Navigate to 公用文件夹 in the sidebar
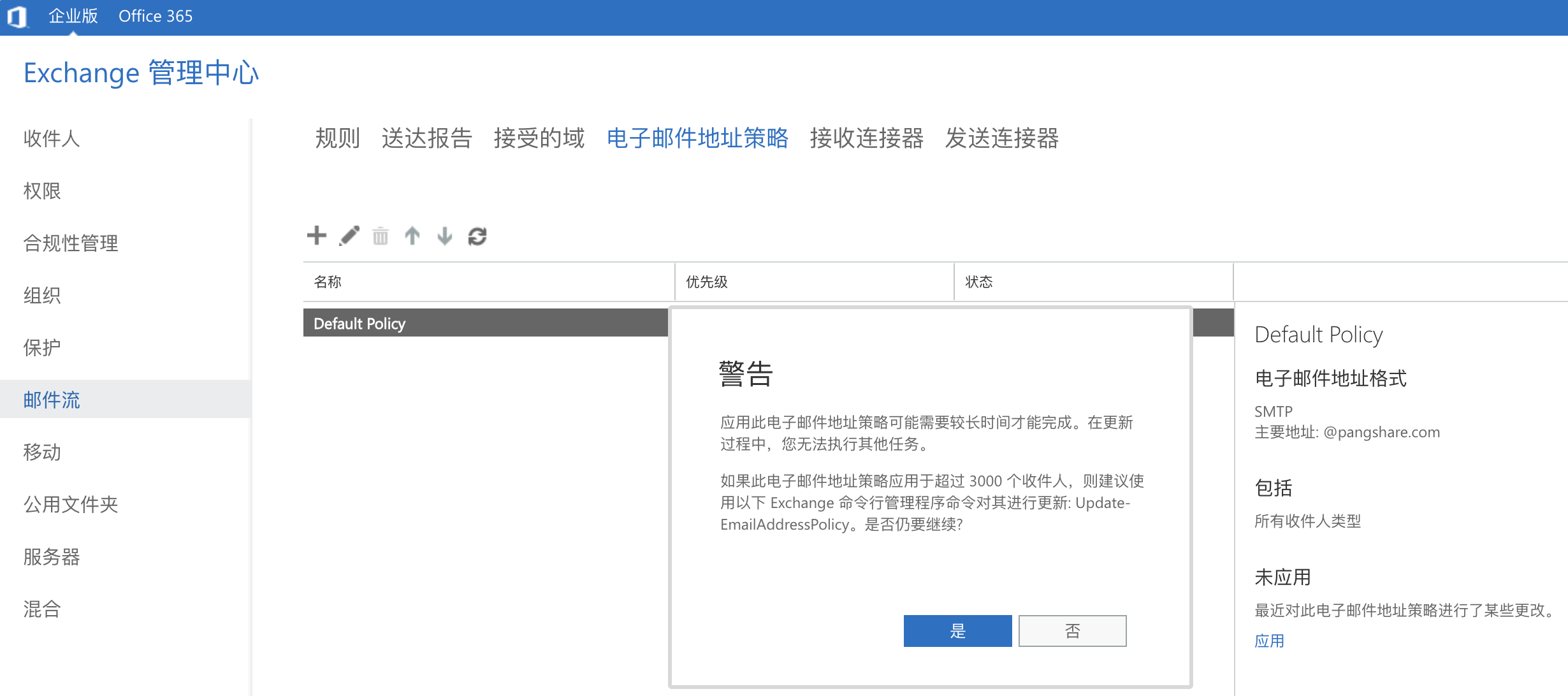The image size is (1568, 696). coord(71,504)
